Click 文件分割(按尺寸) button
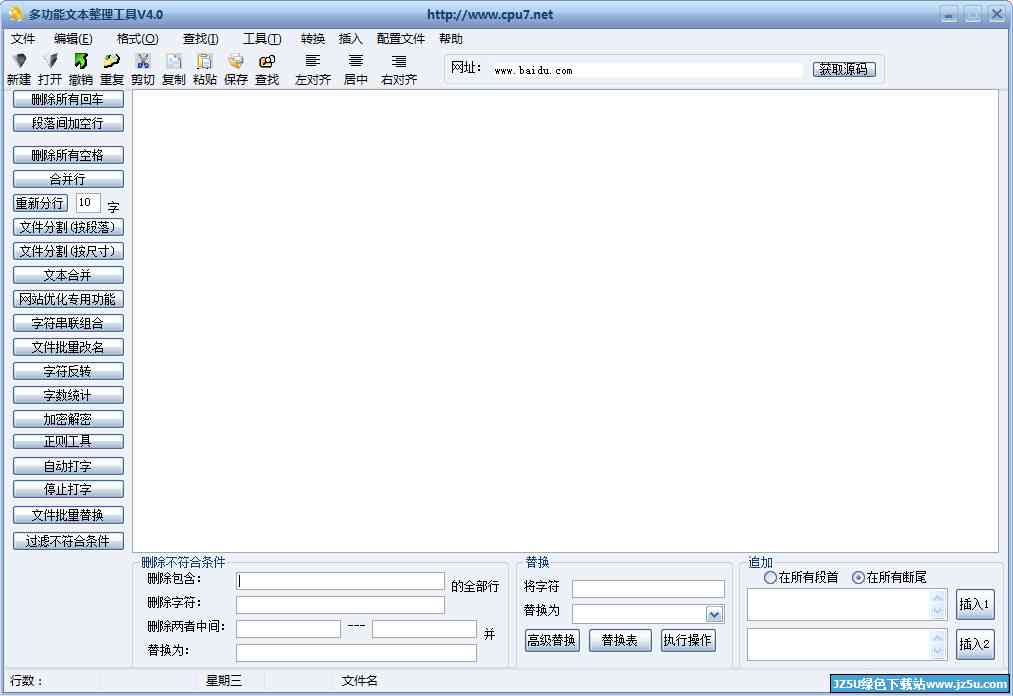 tap(68, 251)
